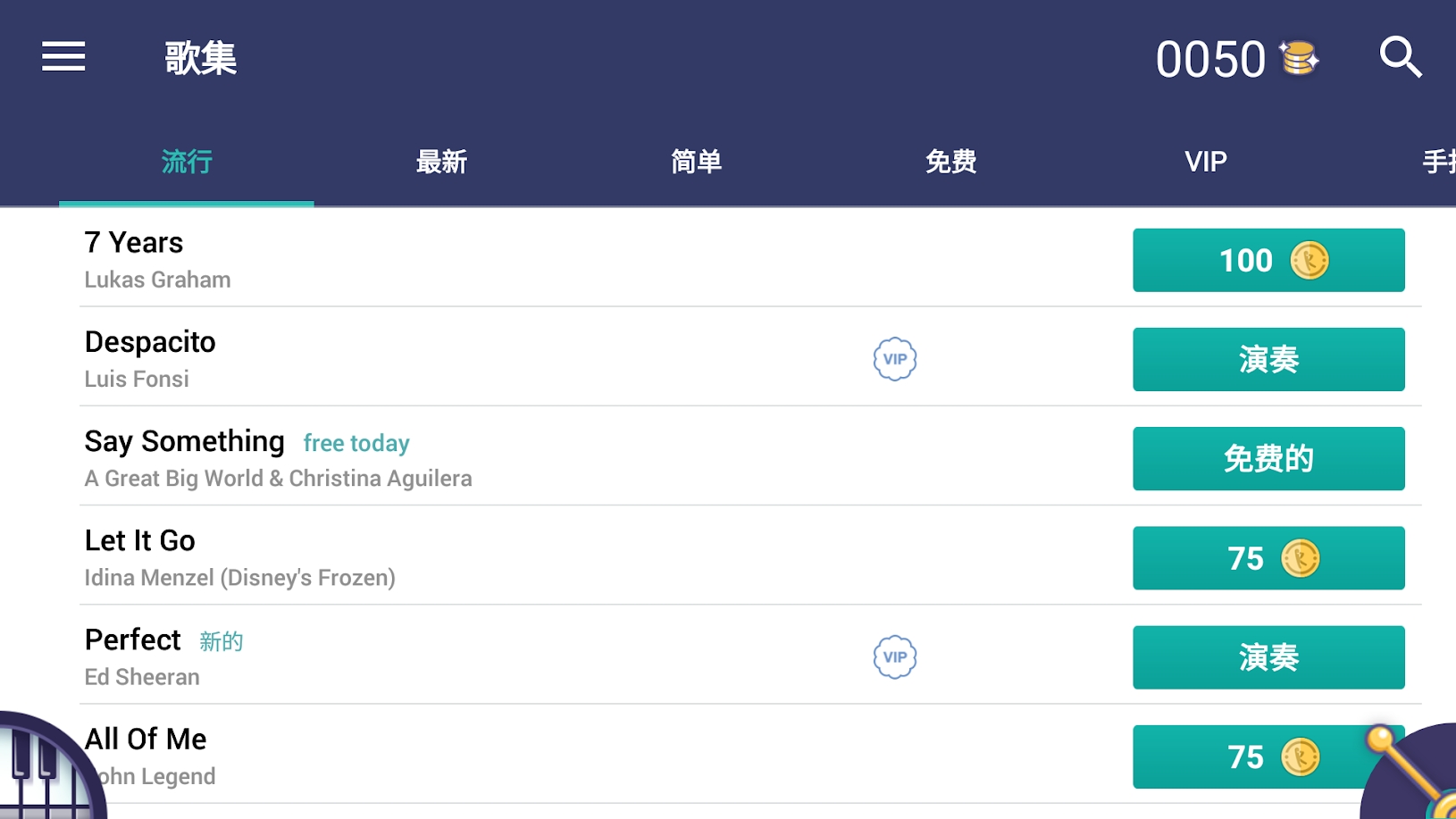Switch to the 流行 tab
1456x819 pixels.
187,162
